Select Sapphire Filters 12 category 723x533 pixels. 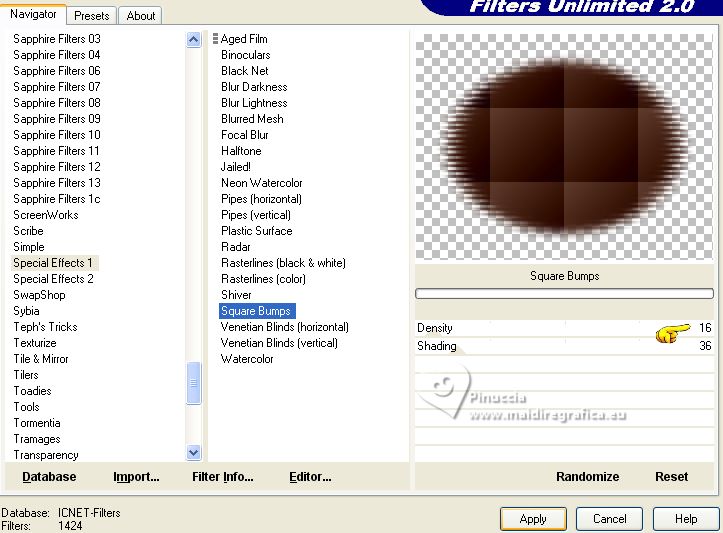pyautogui.click(x=57, y=167)
